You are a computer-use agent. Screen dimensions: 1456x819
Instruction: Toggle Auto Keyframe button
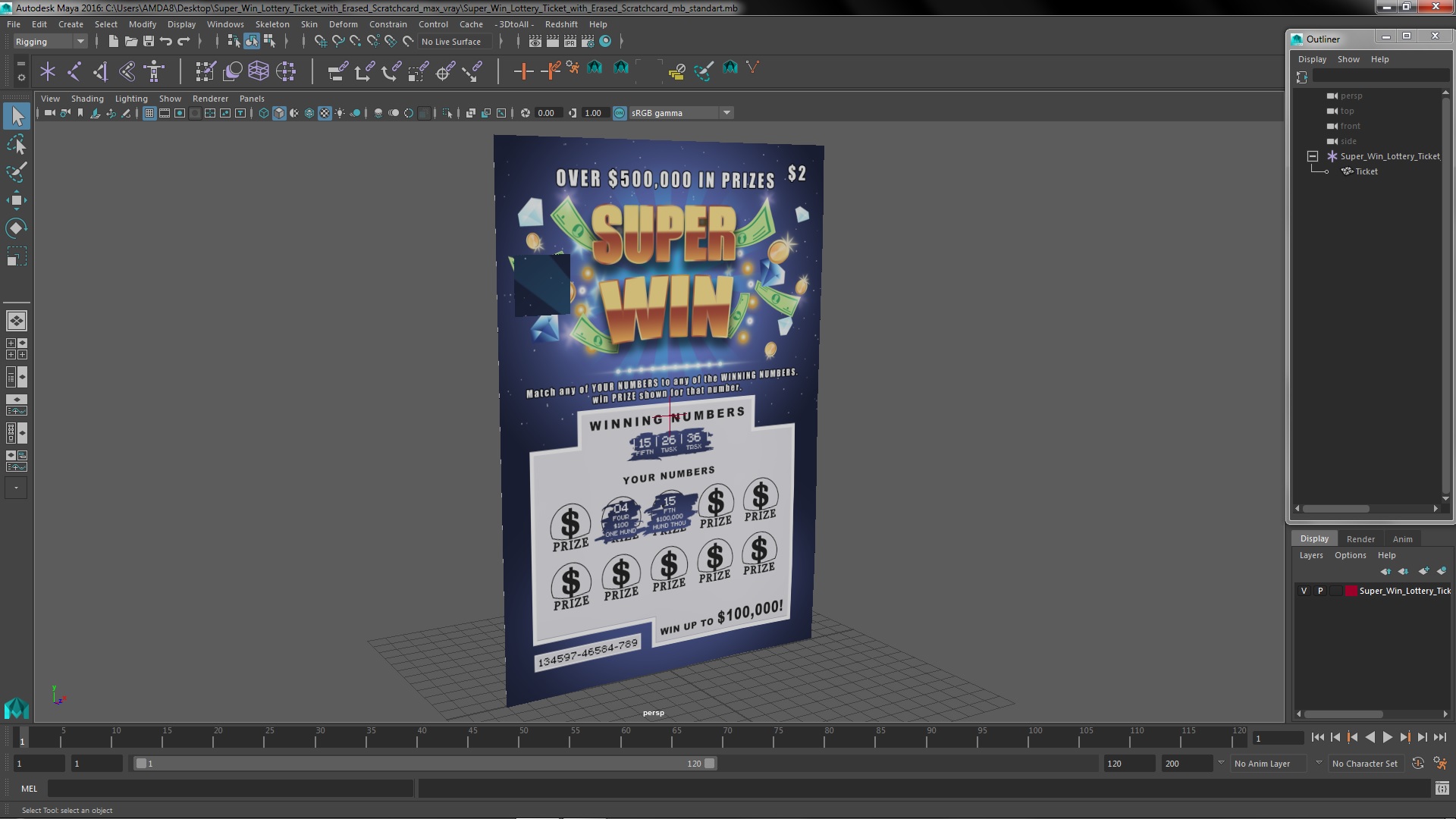click(x=1417, y=764)
